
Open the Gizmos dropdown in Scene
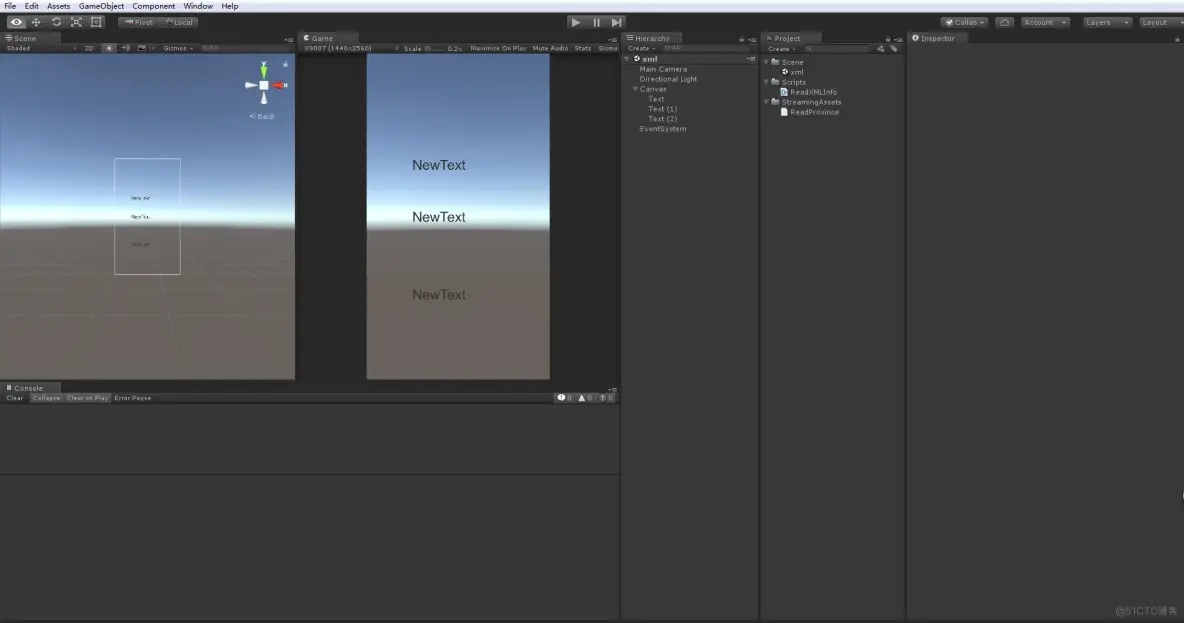pos(178,48)
